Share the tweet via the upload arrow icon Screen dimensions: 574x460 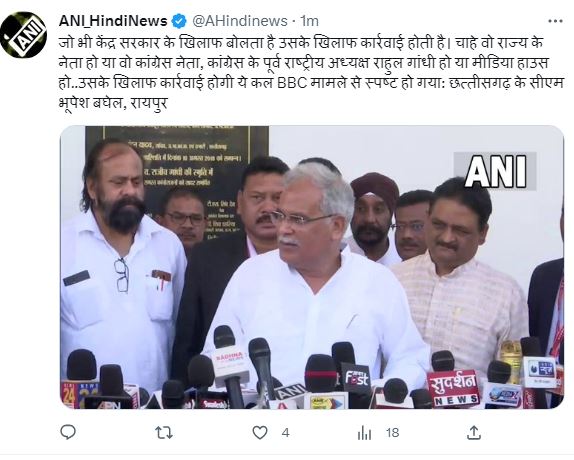(474, 433)
